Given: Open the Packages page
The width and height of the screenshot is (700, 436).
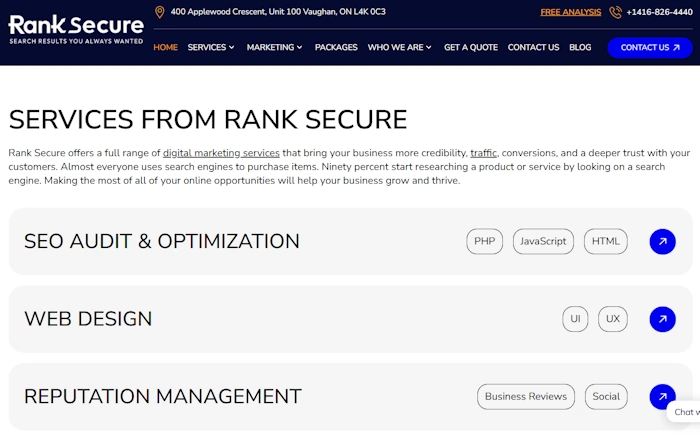Looking at the screenshot, I should click(336, 47).
